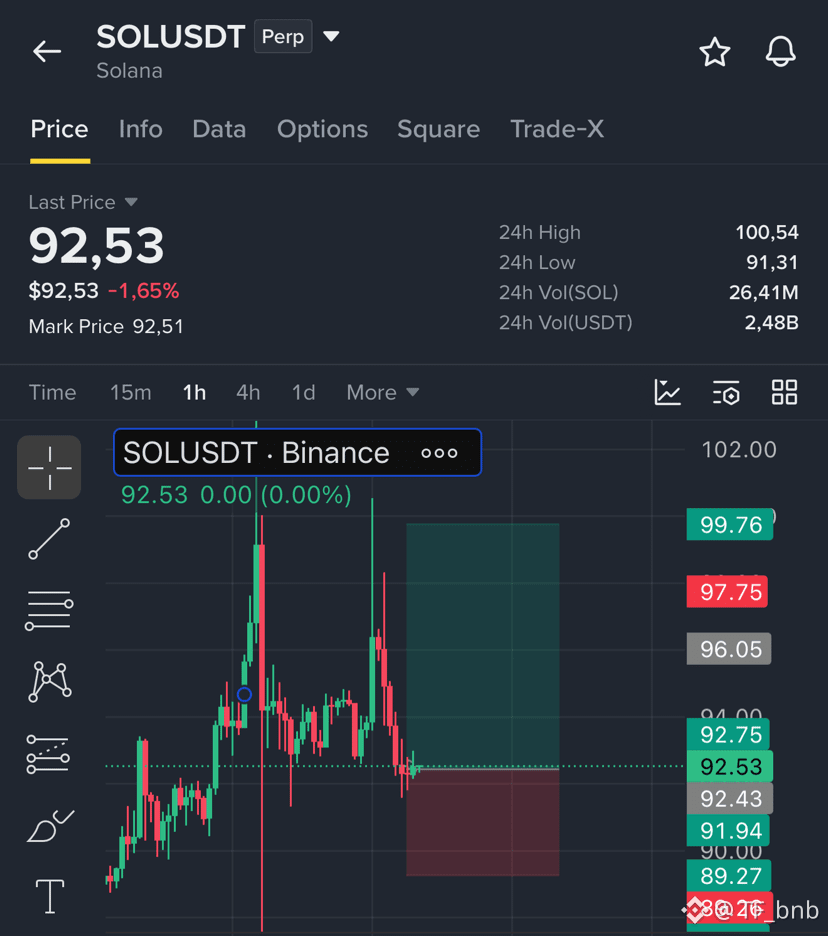Switch to the Price tab
The image size is (828, 936).
(60, 129)
